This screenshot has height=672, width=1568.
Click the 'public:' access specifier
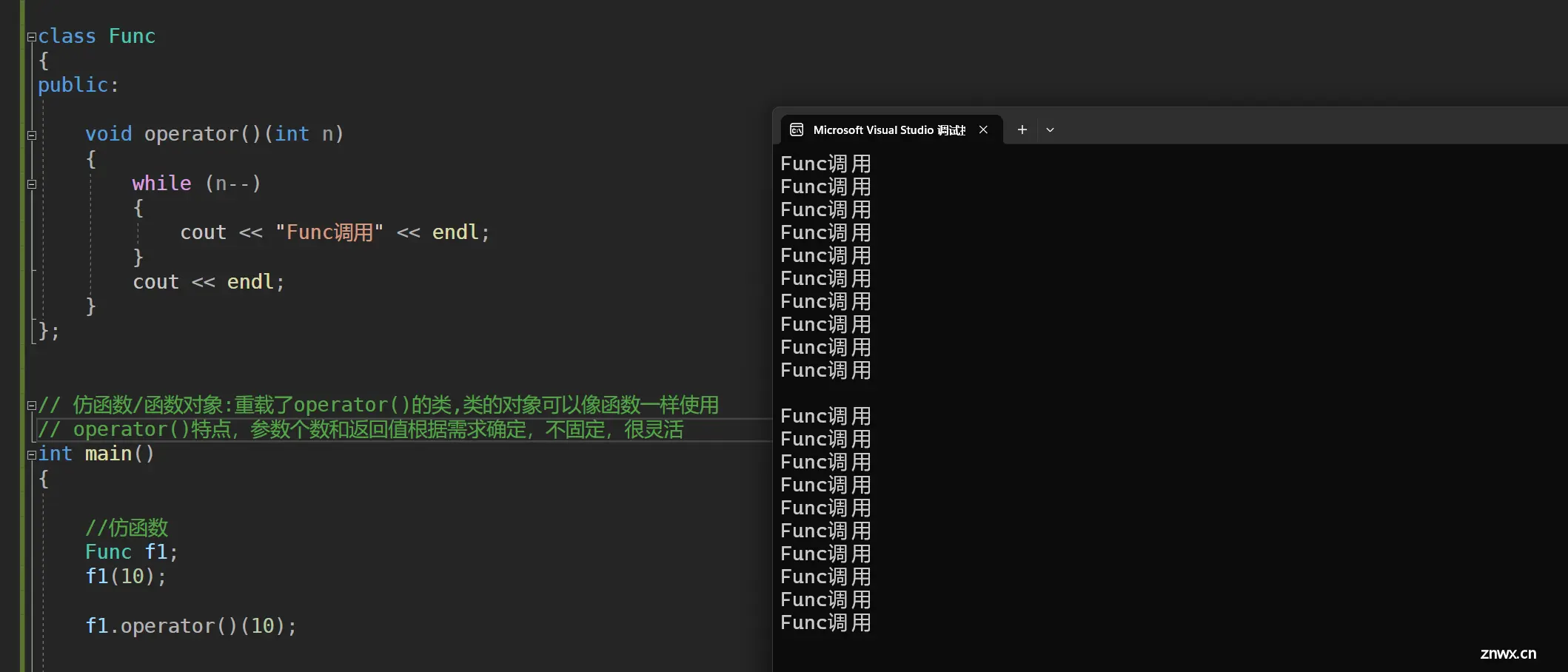coord(78,85)
